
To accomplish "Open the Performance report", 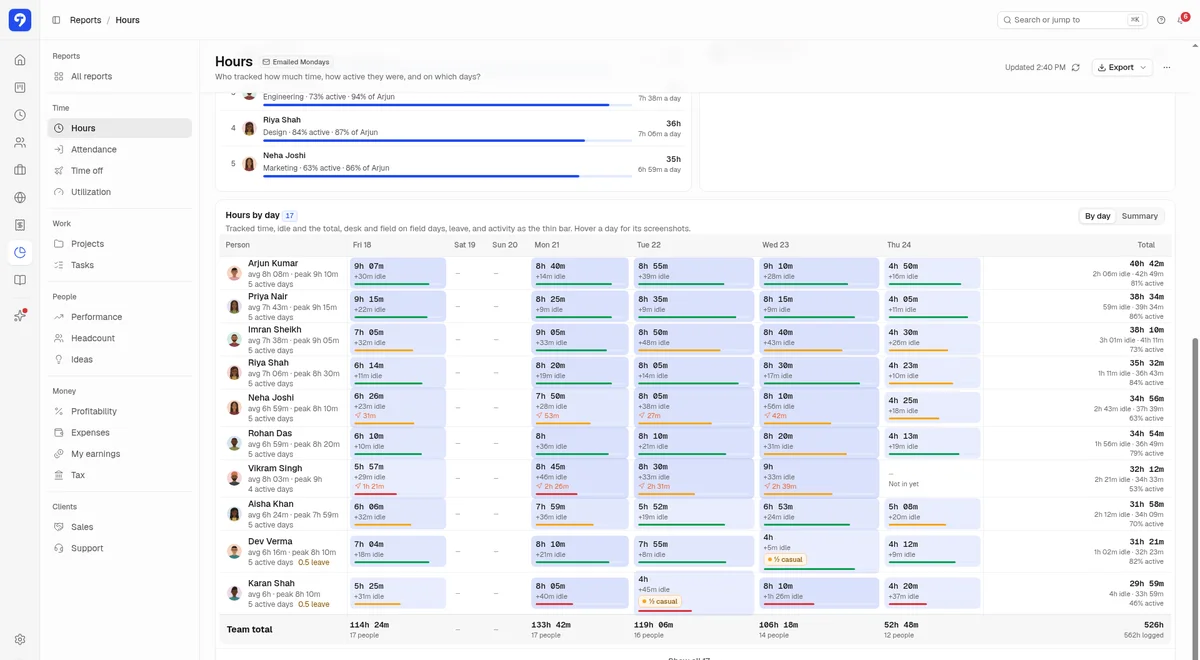I will pos(119,317).
